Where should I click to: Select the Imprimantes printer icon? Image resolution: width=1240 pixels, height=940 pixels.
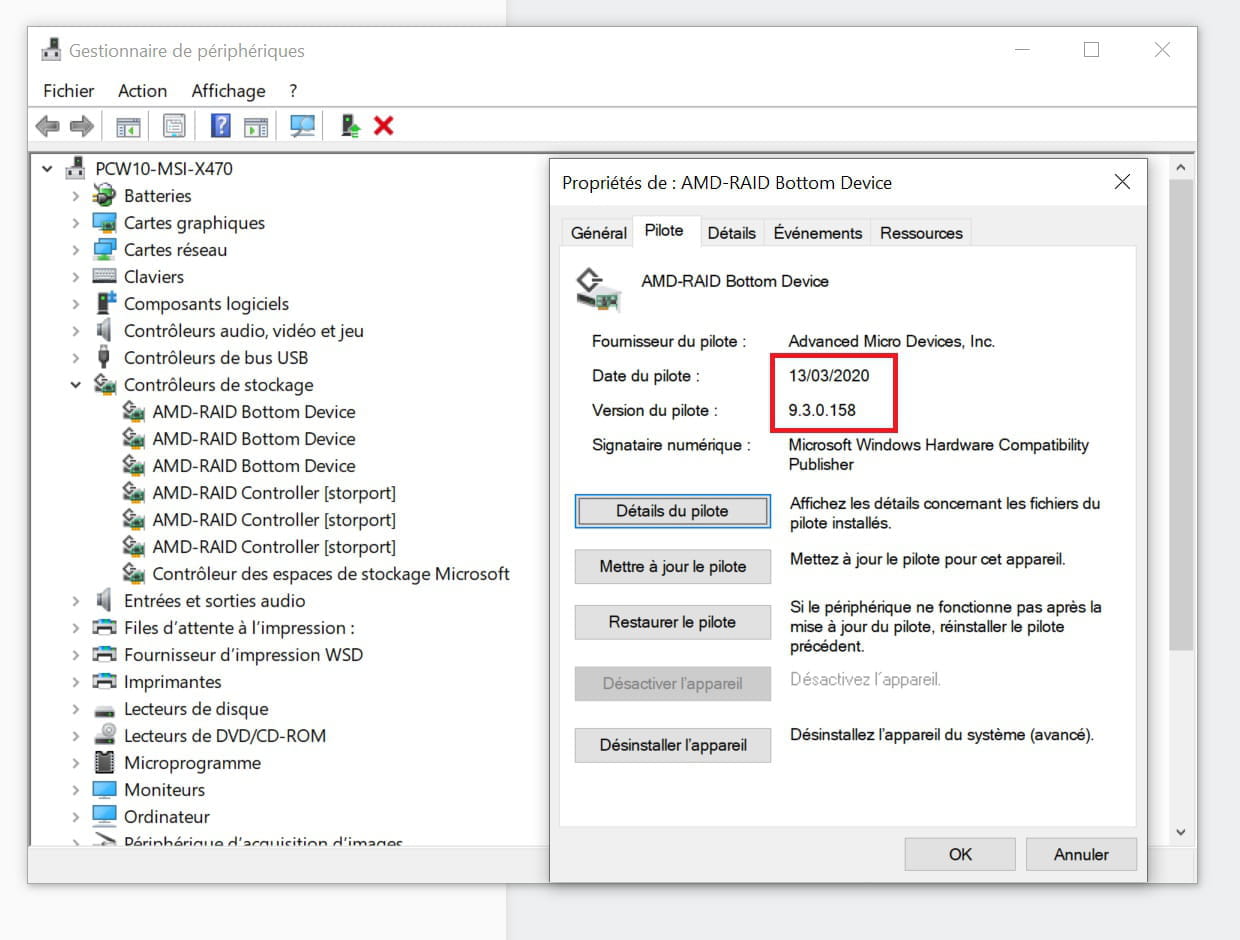point(105,681)
